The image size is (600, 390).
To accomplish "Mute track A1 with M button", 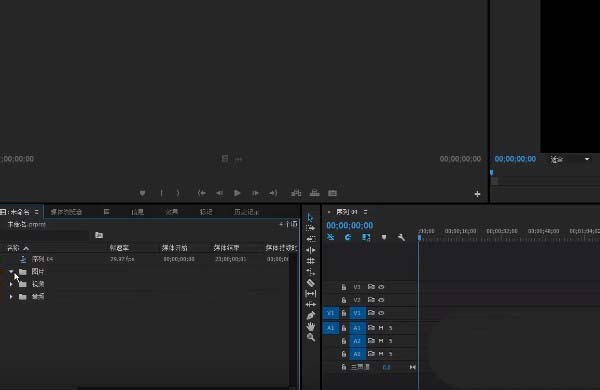I will point(381,328).
